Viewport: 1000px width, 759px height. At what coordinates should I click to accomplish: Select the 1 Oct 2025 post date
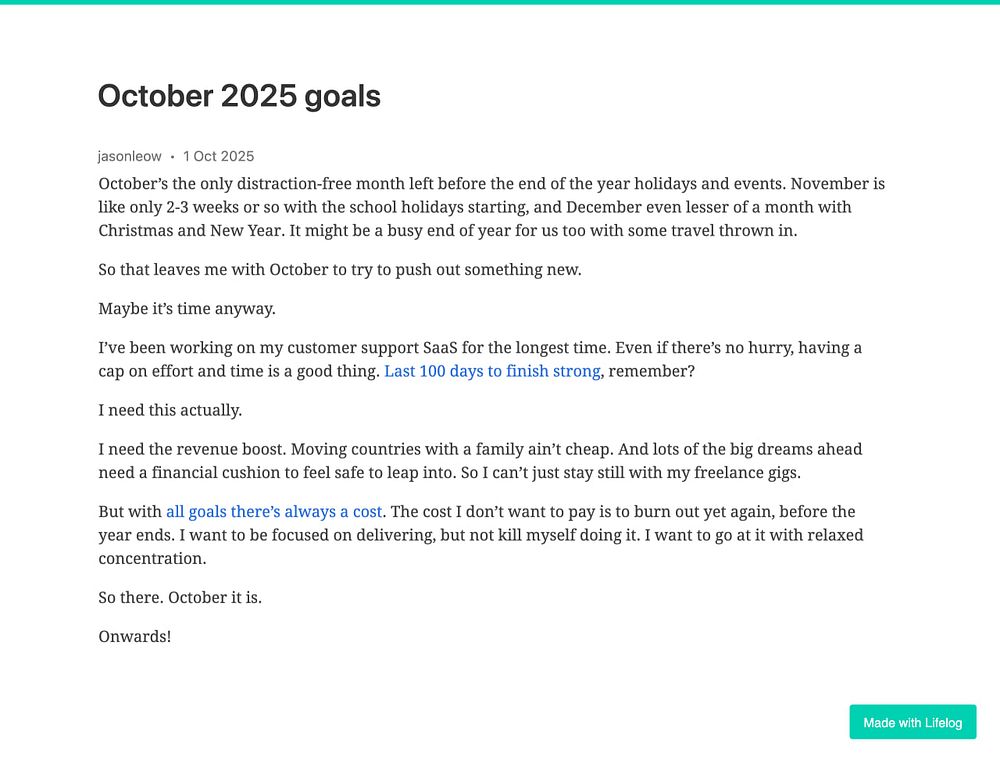click(x=218, y=156)
